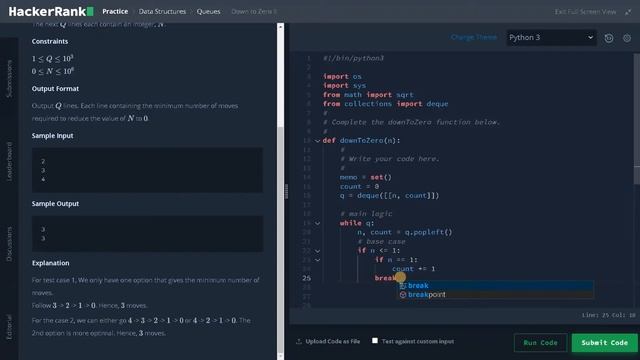The width and height of the screenshot is (640, 360).
Task: Click the 'from collections import deque' line
Action: [x=385, y=104]
